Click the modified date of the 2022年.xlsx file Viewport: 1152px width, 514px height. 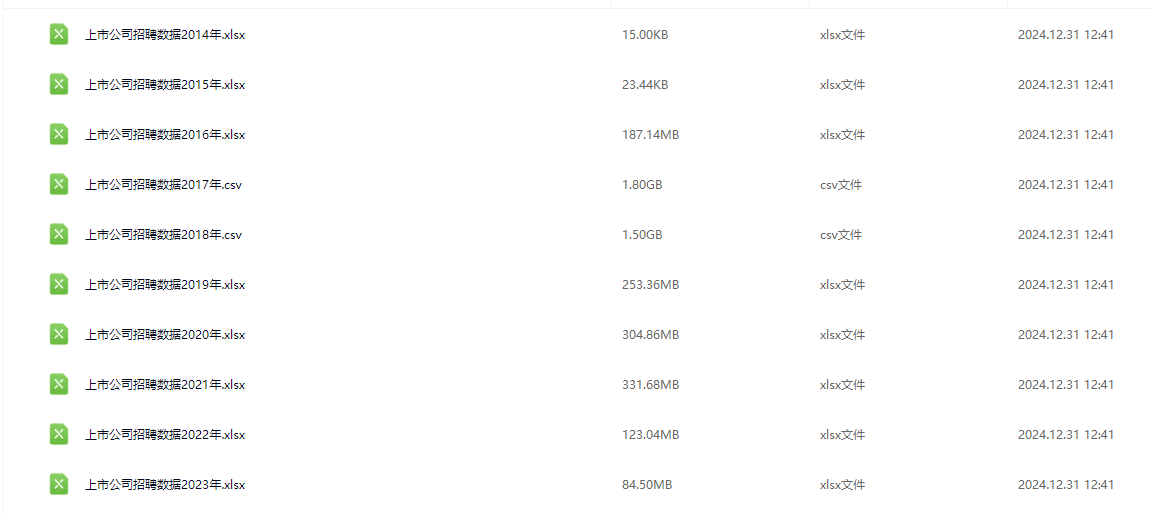(1065, 435)
